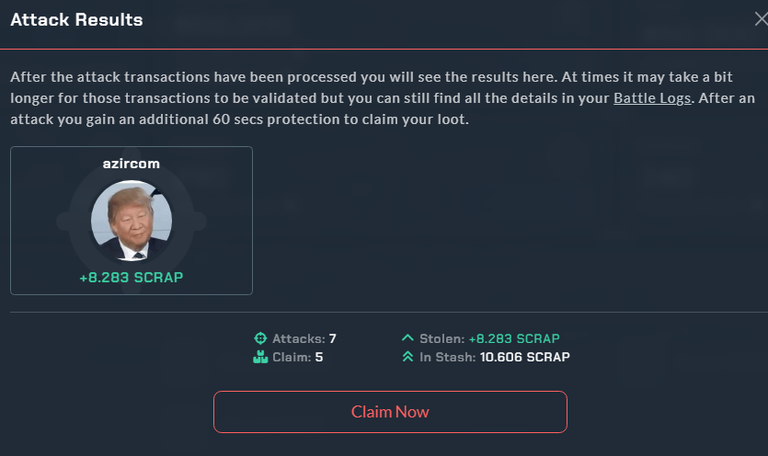
Task: Click the In Stash 10.606 SCRAP amount
Action: (x=525, y=357)
